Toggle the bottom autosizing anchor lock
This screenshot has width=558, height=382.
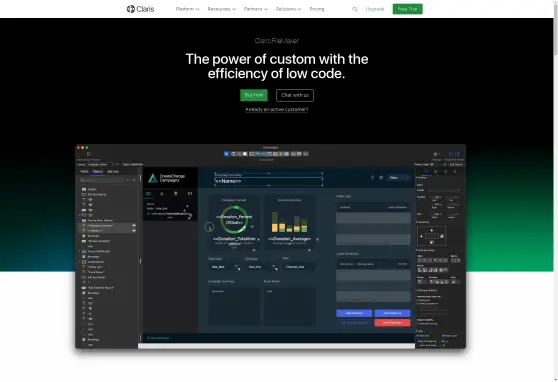(x=432, y=242)
